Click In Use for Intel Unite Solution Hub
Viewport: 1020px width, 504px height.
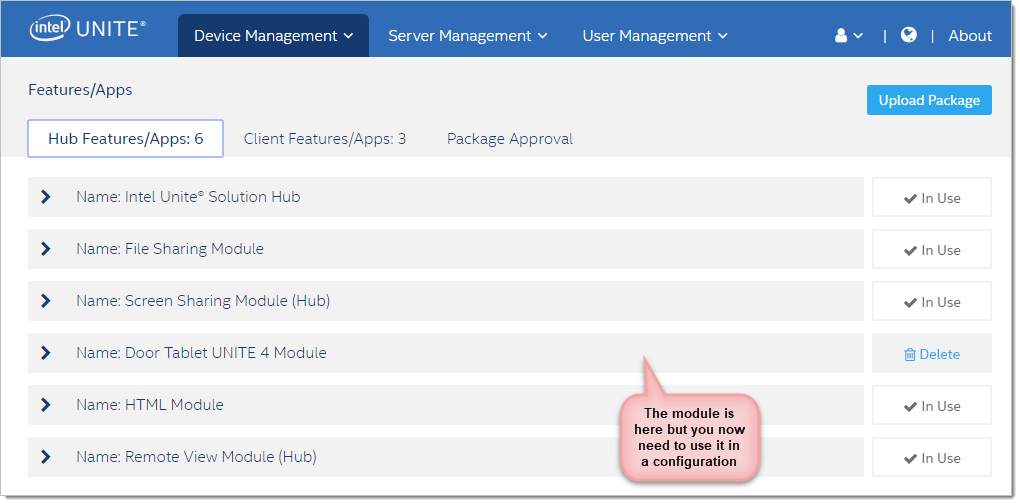coord(932,198)
